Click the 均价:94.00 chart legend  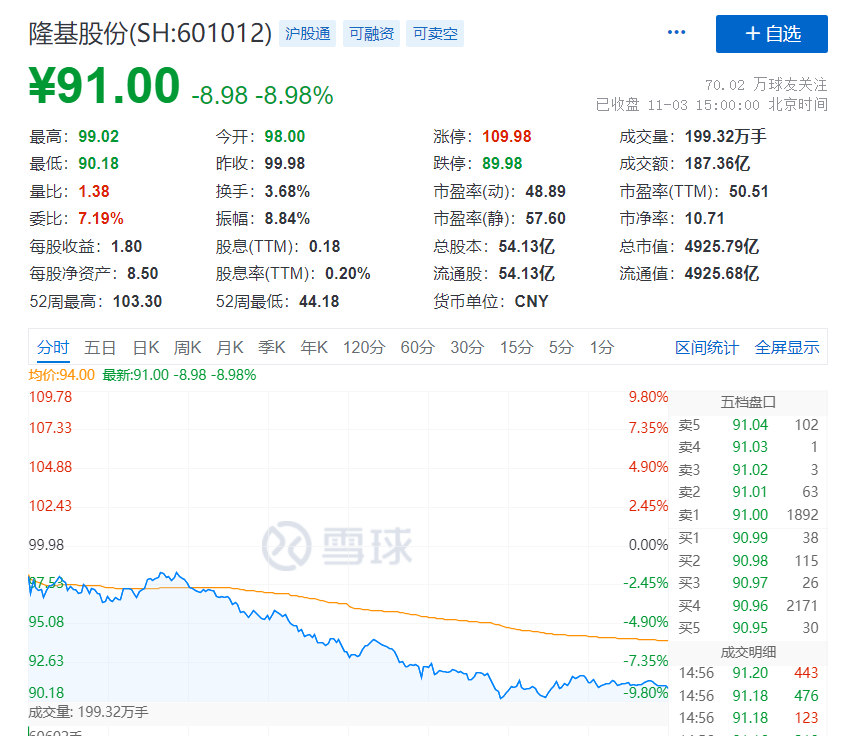coord(61,375)
